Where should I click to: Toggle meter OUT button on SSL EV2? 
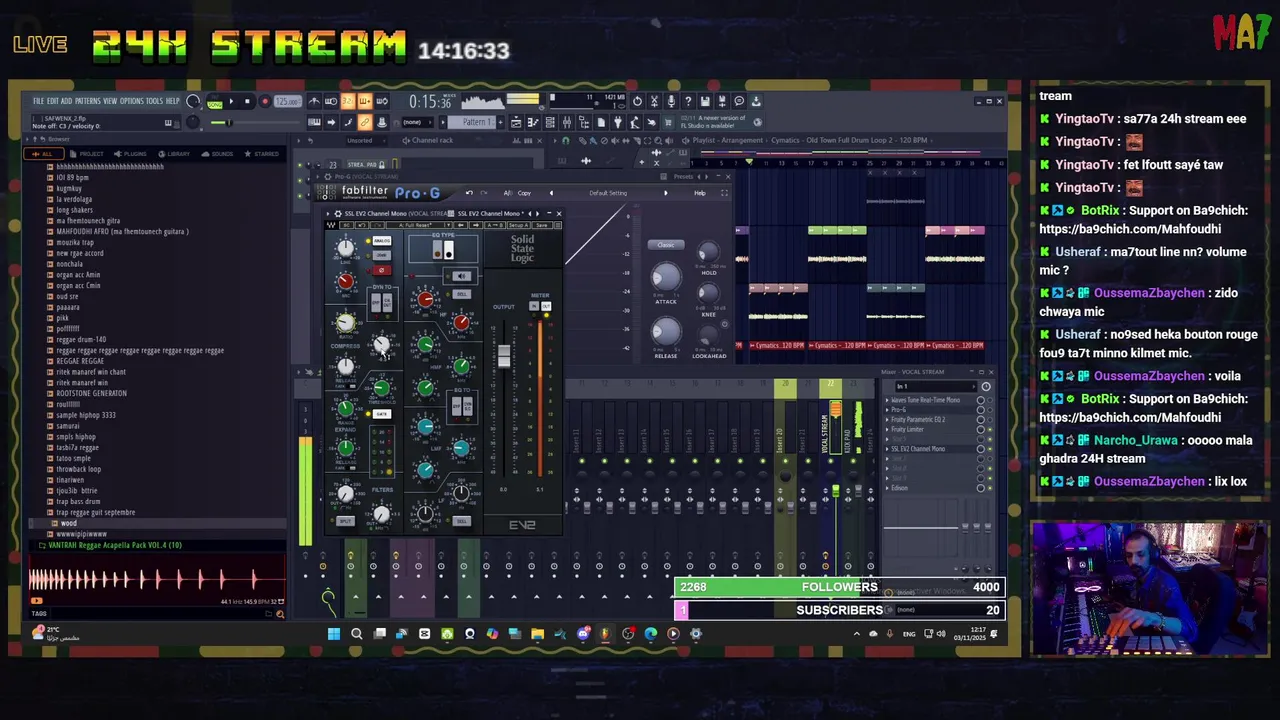(546, 306)
